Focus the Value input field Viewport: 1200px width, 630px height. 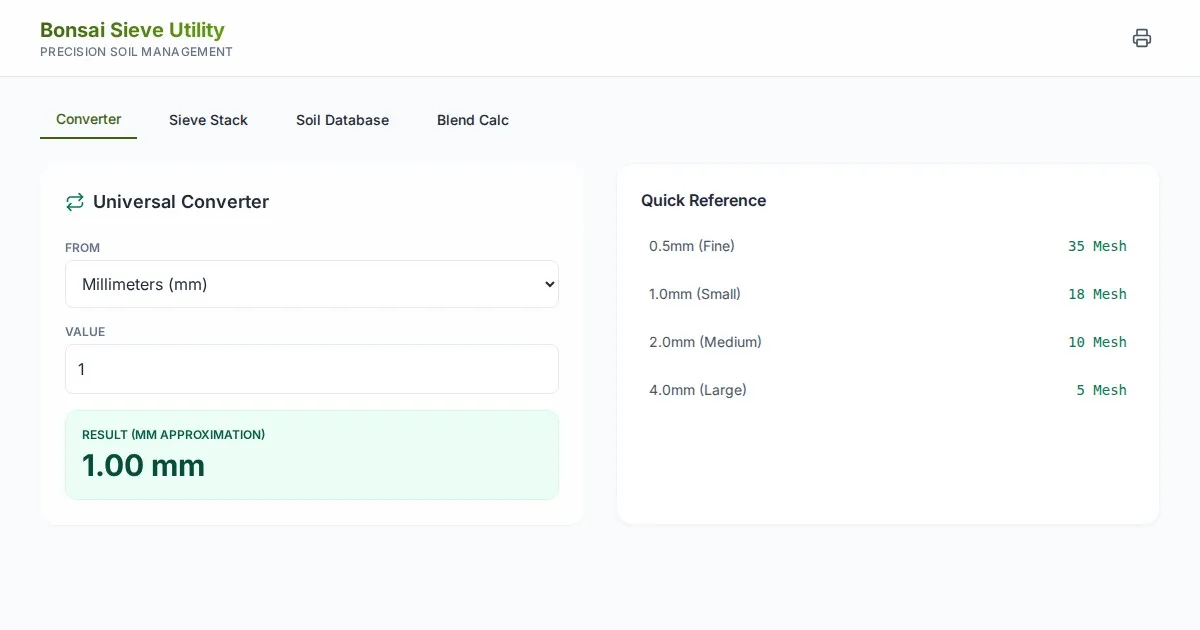point(311,369)
